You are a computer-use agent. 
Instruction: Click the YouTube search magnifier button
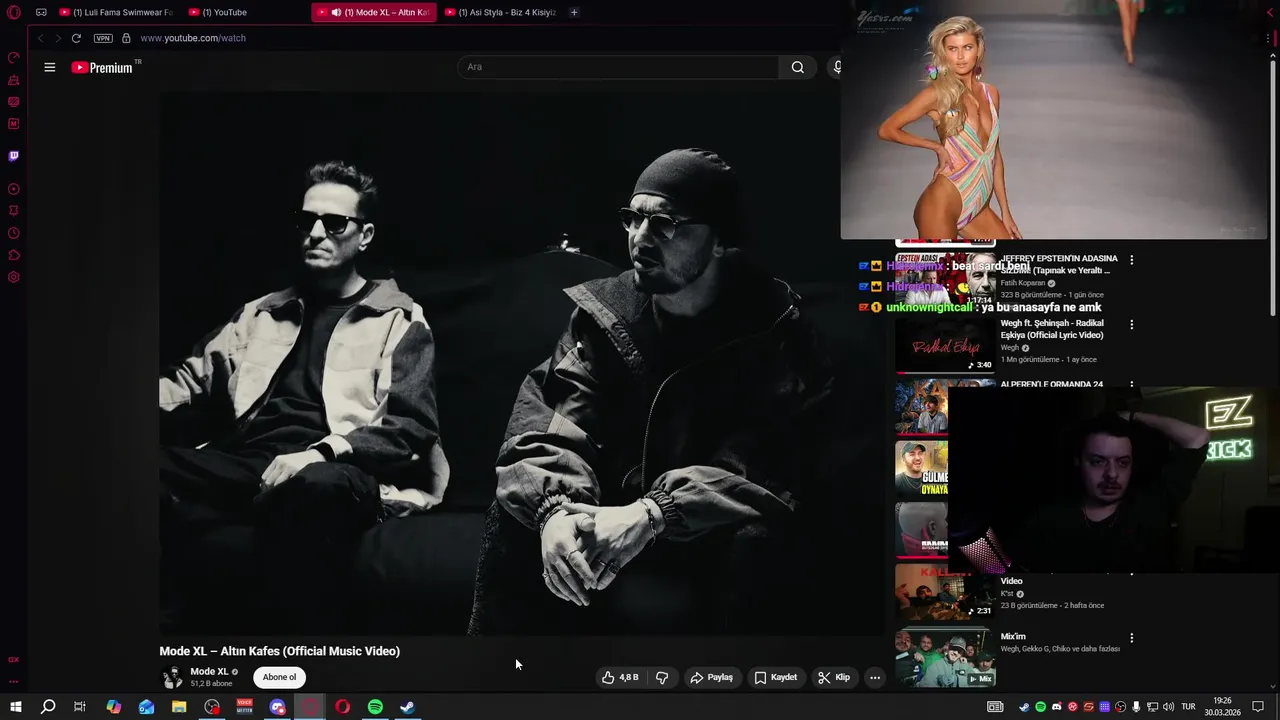797,67
